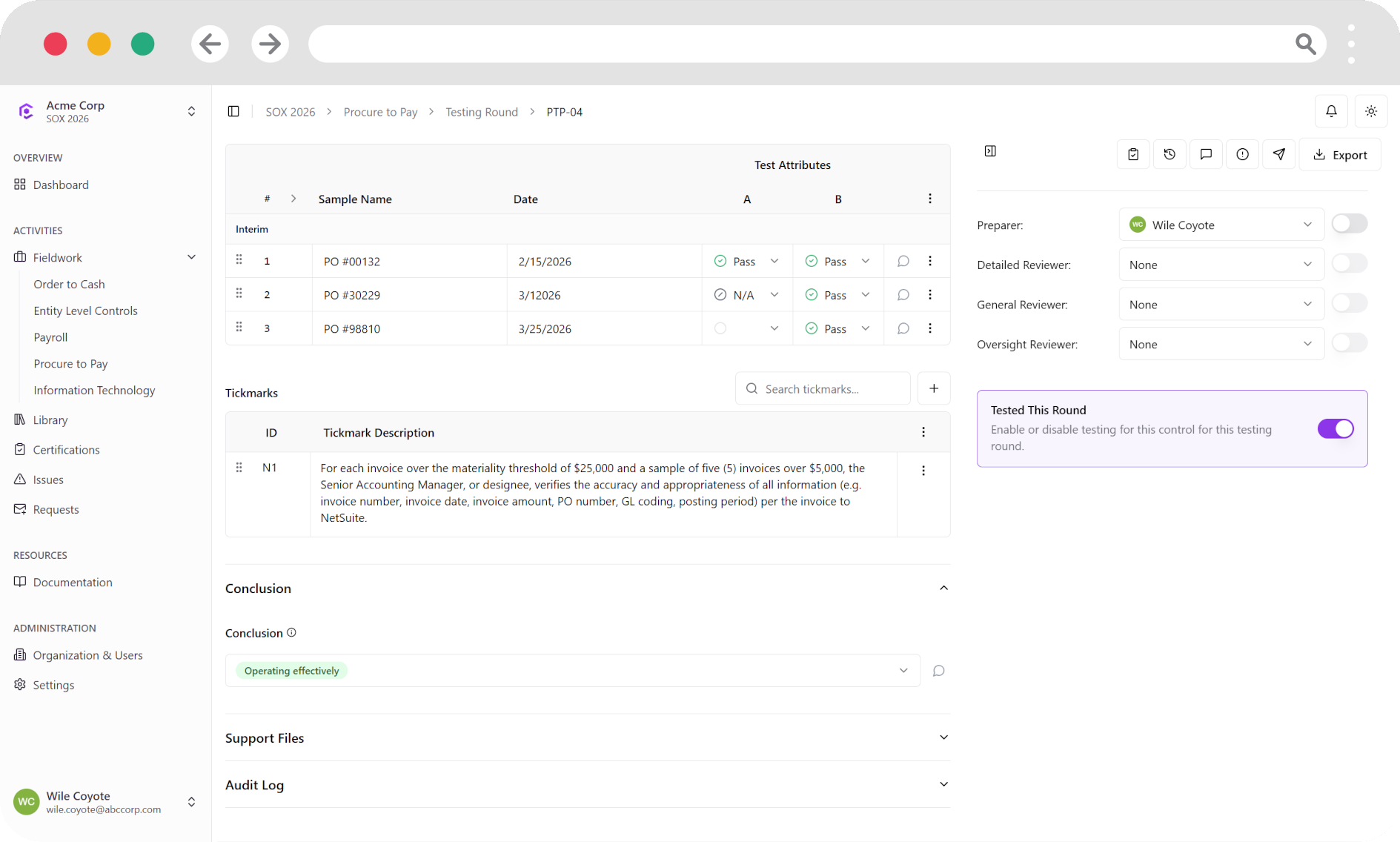Expand the Audit Log section
Screen dimensions: 1400x842
tap(587, 784)
